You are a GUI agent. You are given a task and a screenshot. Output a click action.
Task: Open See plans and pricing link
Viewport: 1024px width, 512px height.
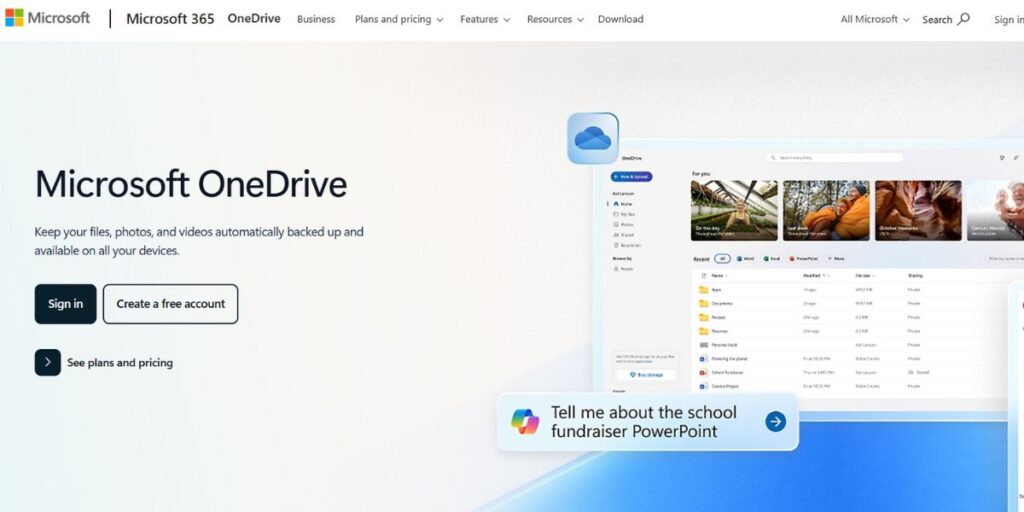[120, 362]
